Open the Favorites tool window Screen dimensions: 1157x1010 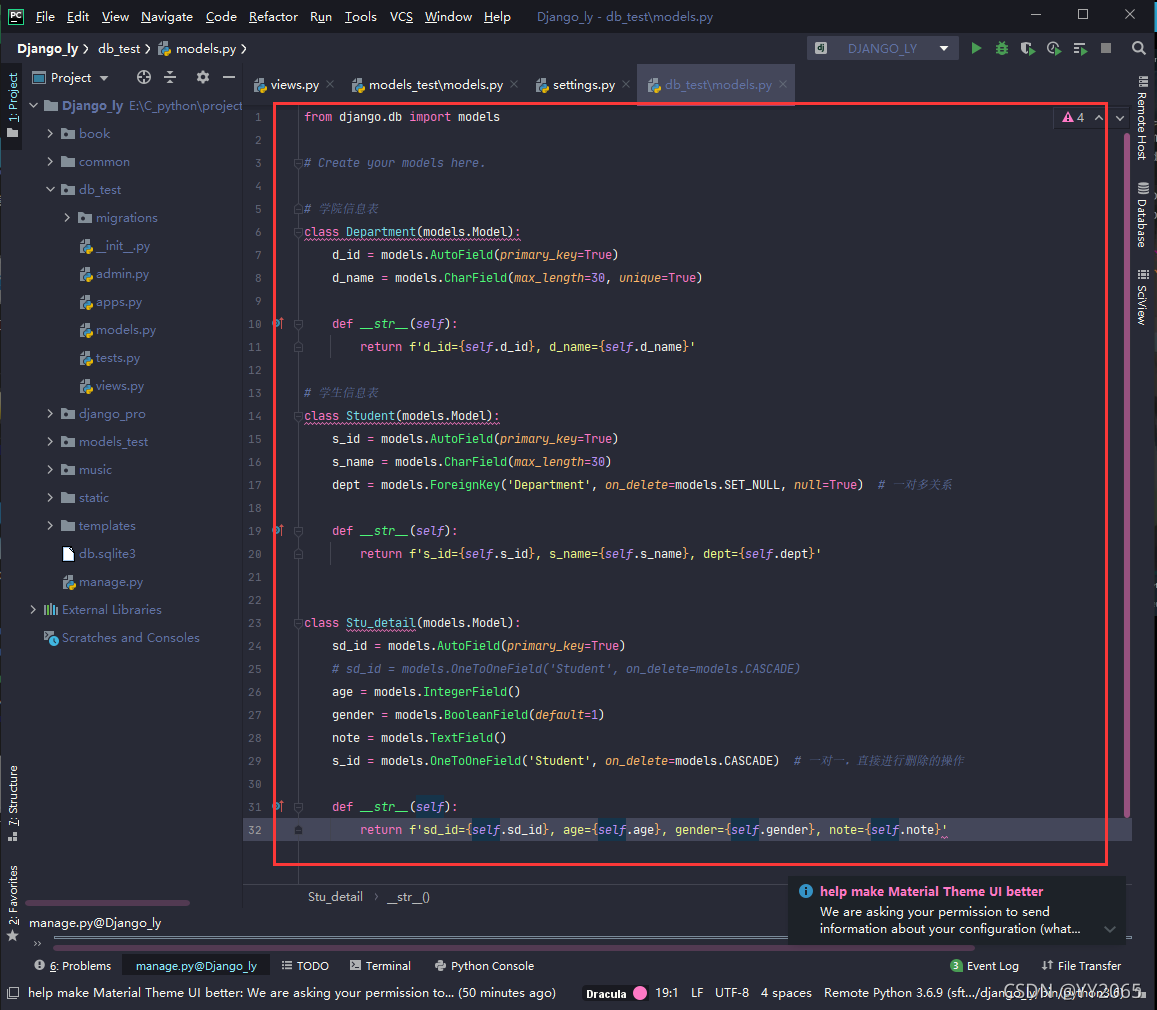tap(13, 902)
